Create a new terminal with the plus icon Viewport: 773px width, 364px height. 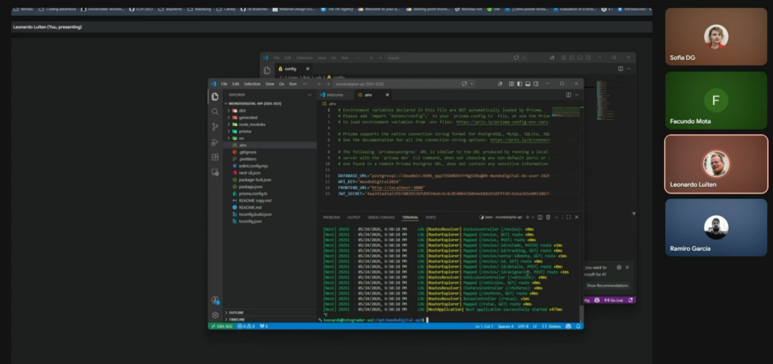[x=527, y=217]
